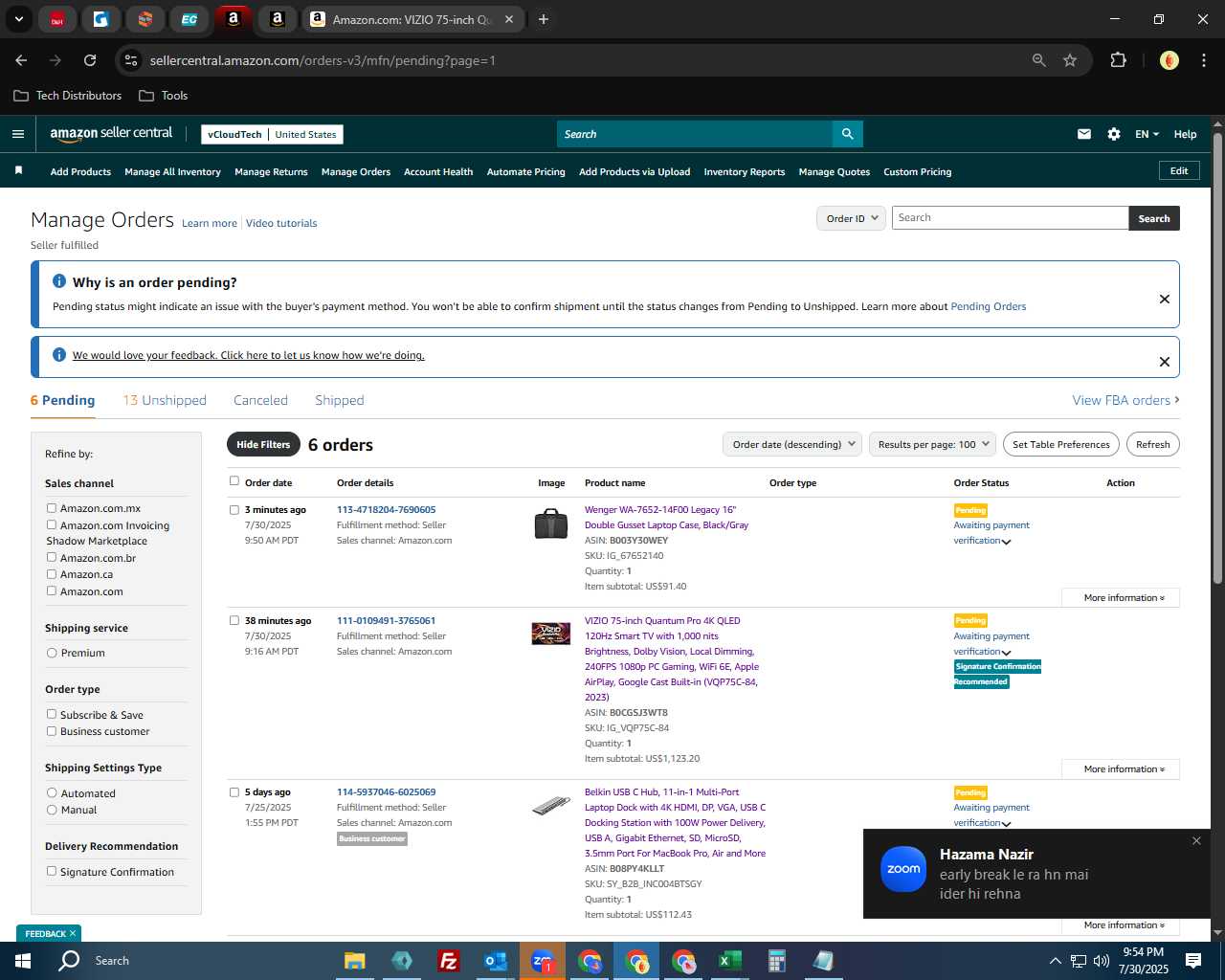Open File Explorer from the taskbar
The image size is (1225, 980).
point(355,961)
